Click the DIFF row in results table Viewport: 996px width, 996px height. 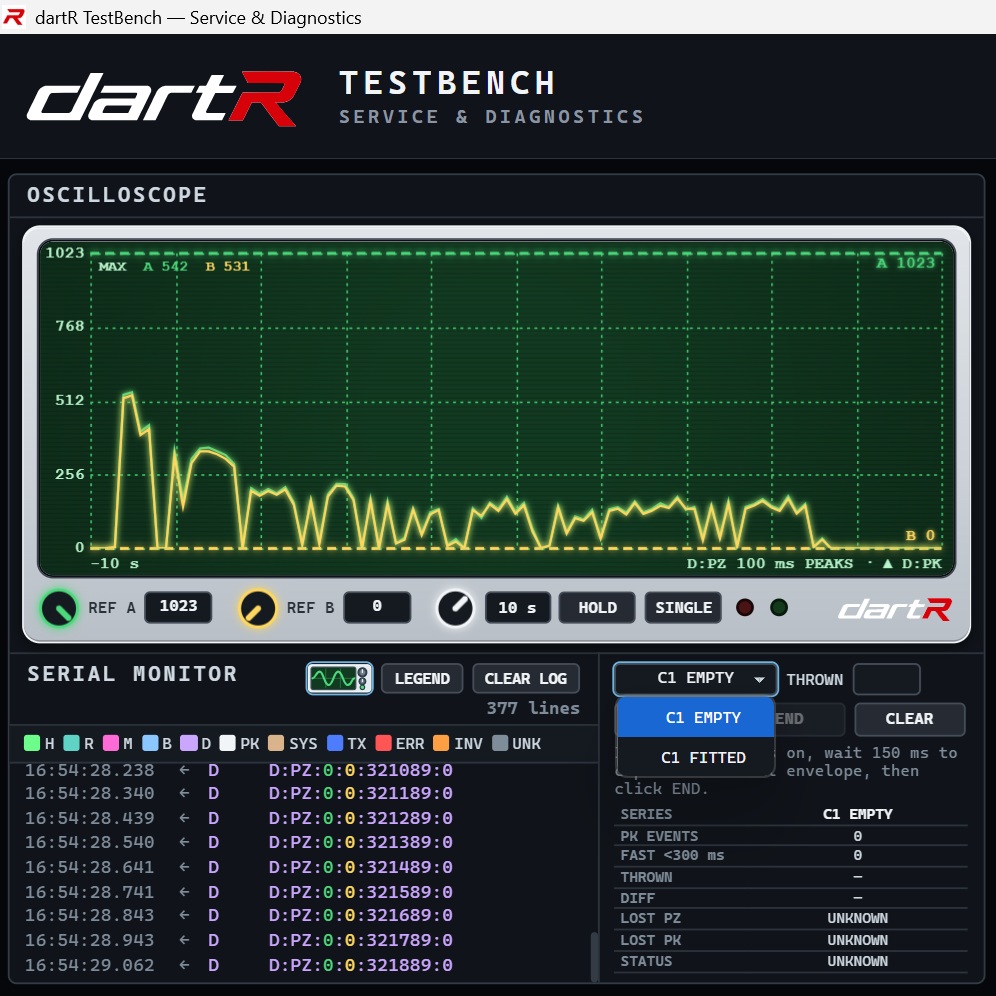[791, 898]
